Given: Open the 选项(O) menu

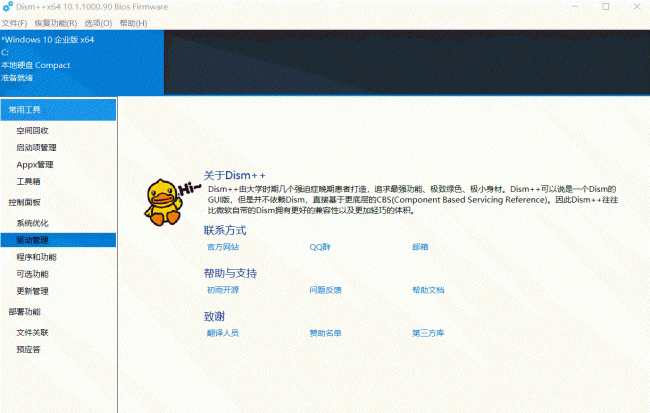Looking at the screenshot, I should point(98,23).
